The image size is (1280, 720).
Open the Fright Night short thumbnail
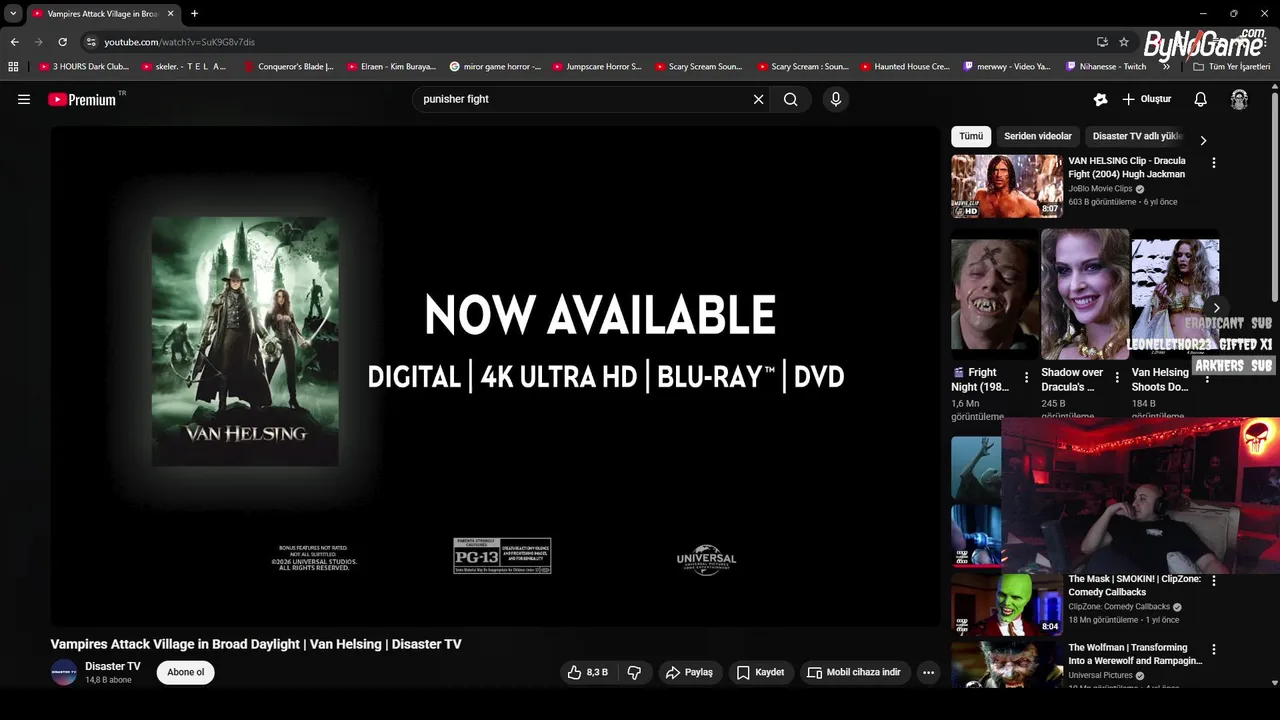click(x=995, y=294)
